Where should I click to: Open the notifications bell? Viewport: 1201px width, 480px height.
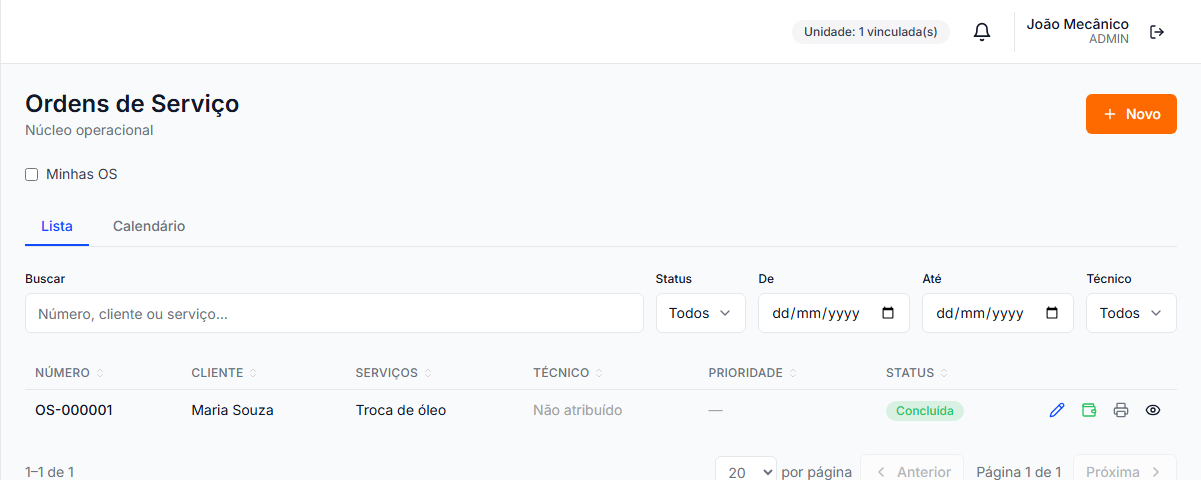[x=982, y=32]
